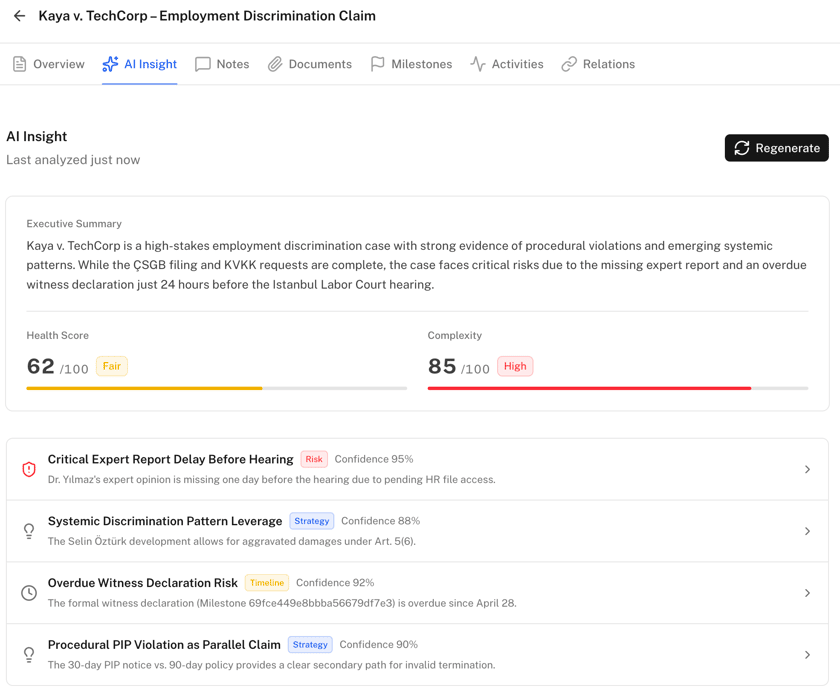Click the refresh icon inside Regenerate

click(x=742, y=148)
